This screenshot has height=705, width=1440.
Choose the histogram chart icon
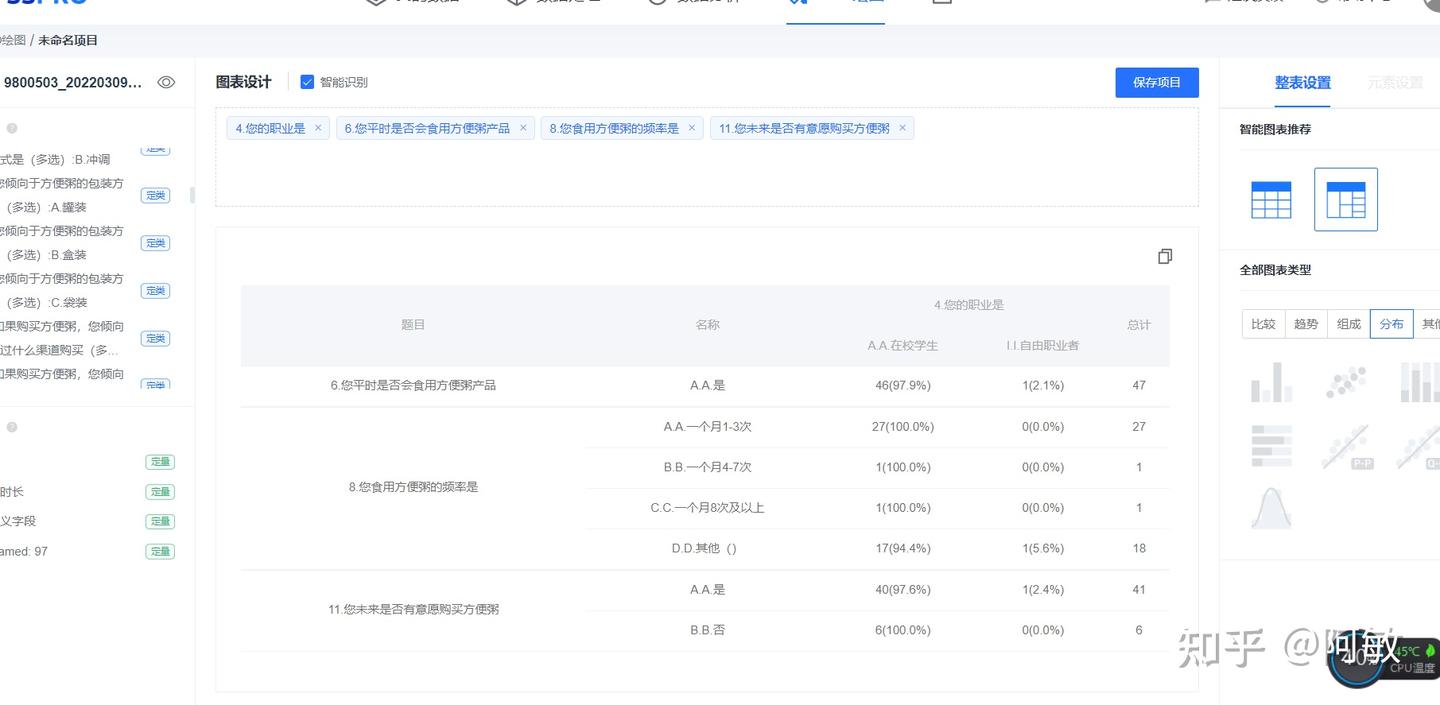[x=1271, y=382]
